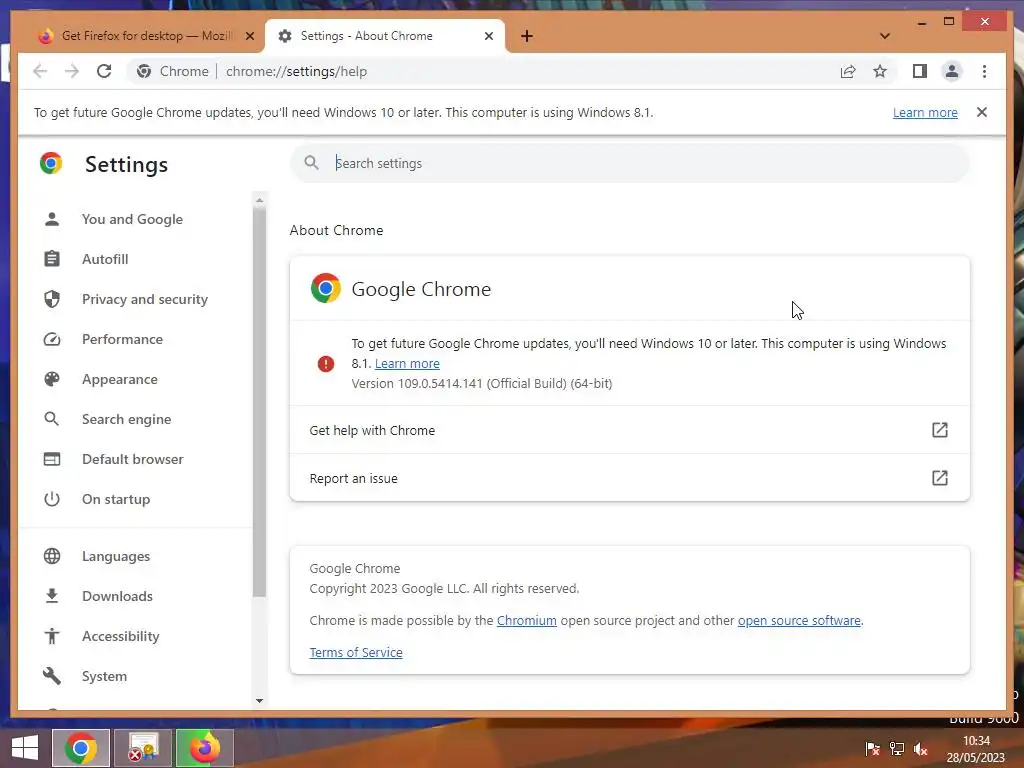Click the Search engine magnifier icon

coord(52,419)
